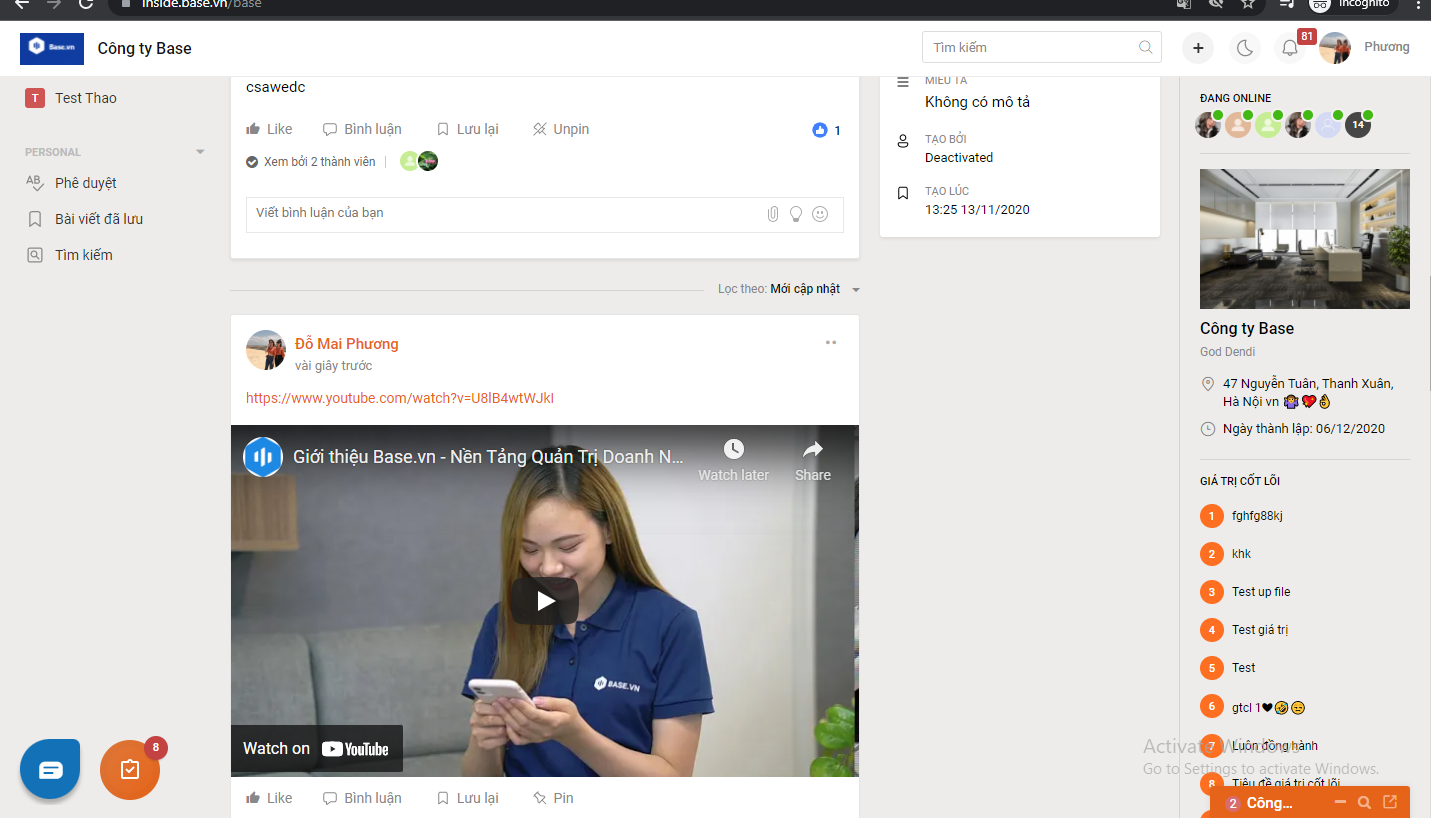Image resolution: width=1431 pixels, height=818 pixels.
Task: Click the 14 more online members badge
Action: tap(1358, 125)
